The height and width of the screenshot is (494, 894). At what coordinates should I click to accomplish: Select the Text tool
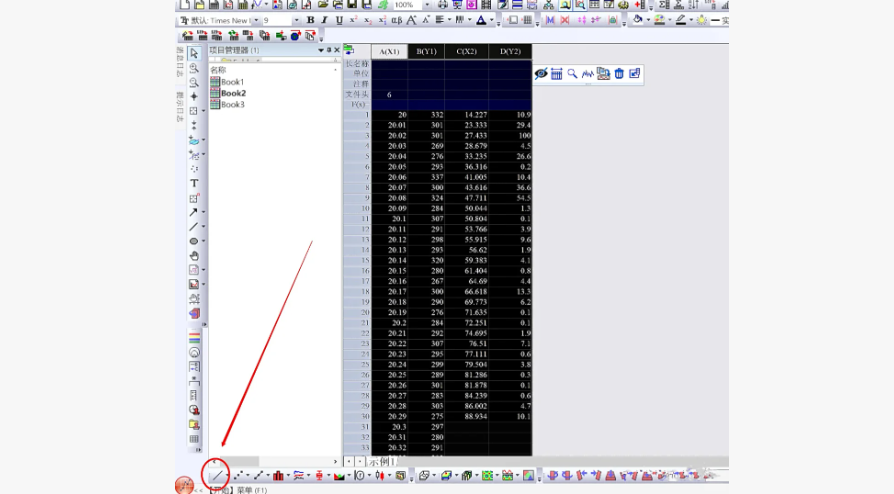tap(194, 183)
